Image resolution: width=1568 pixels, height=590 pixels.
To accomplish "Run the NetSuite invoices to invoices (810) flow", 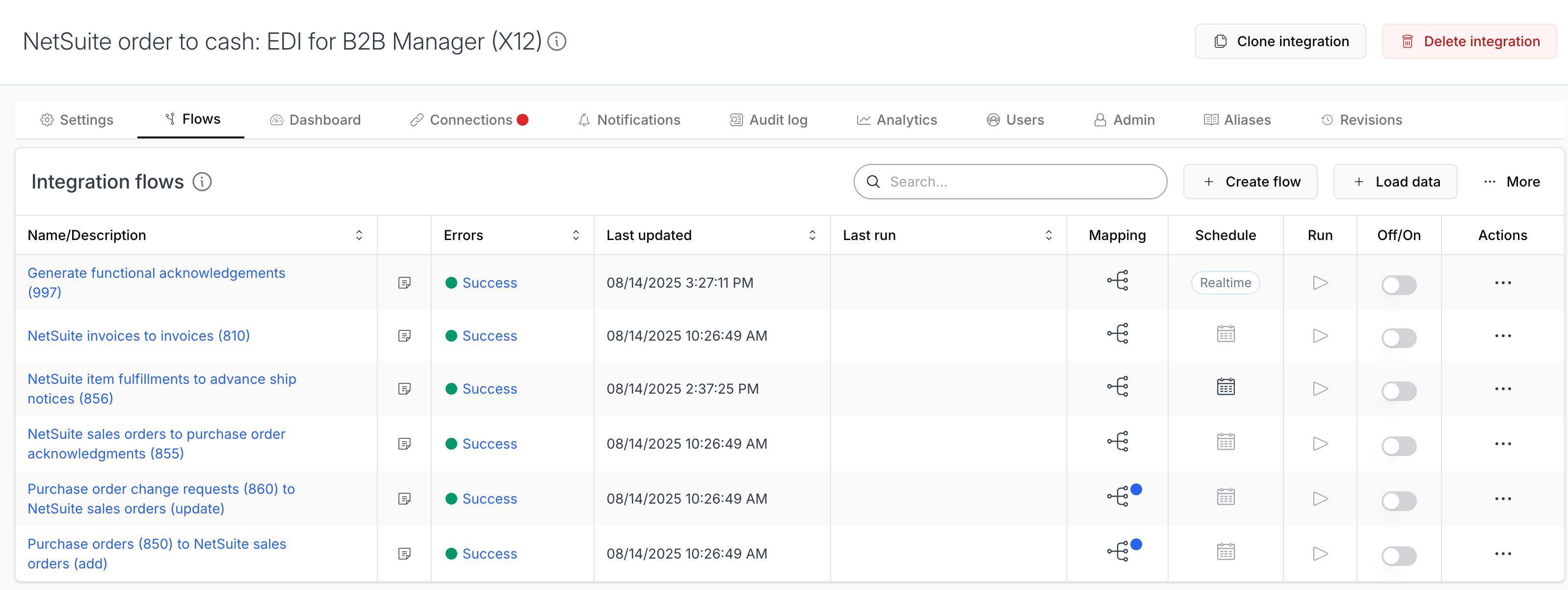I will pyautogui.click(x=1320, y=335).
